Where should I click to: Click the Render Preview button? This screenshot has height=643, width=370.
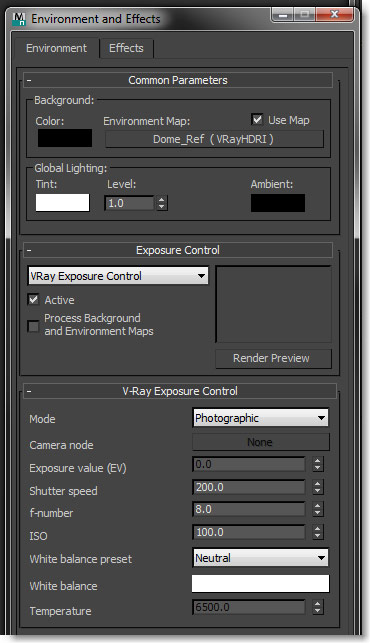(273, 358)
